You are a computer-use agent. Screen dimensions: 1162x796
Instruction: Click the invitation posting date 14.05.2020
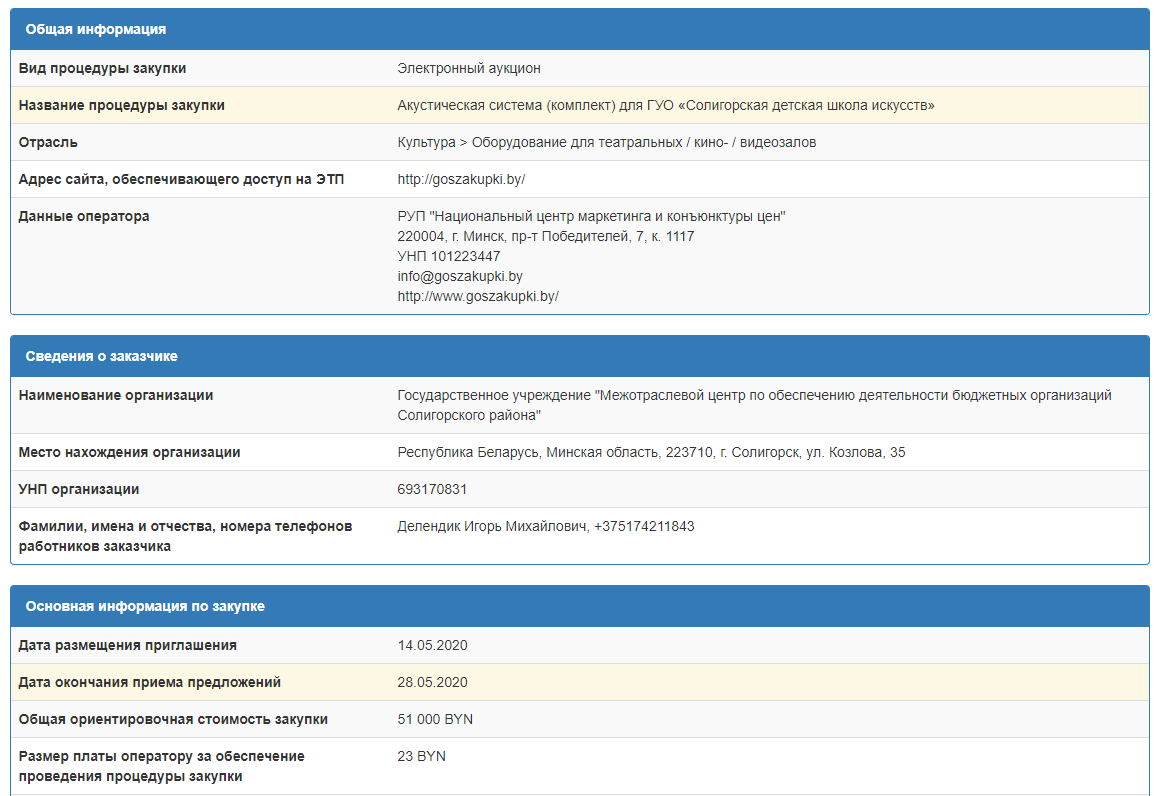click(432, 645)
